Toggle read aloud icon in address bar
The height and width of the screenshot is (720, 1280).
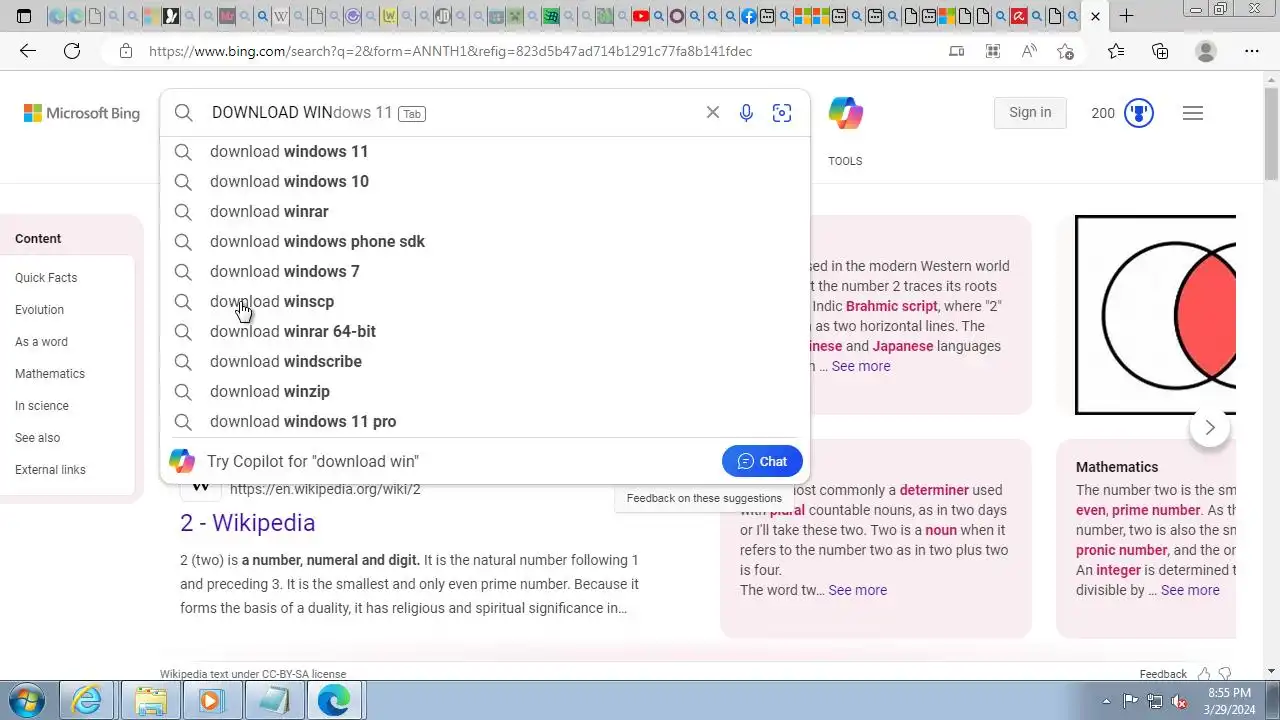[1029, 51]
